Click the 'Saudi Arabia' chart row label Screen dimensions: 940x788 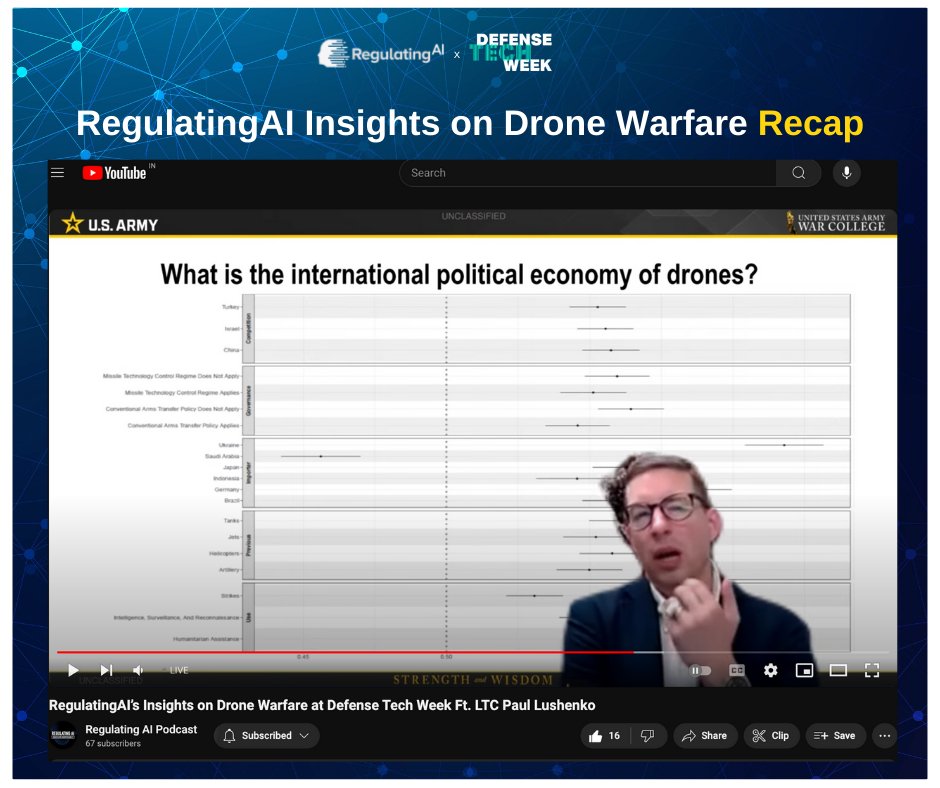(x=222, y=456)
